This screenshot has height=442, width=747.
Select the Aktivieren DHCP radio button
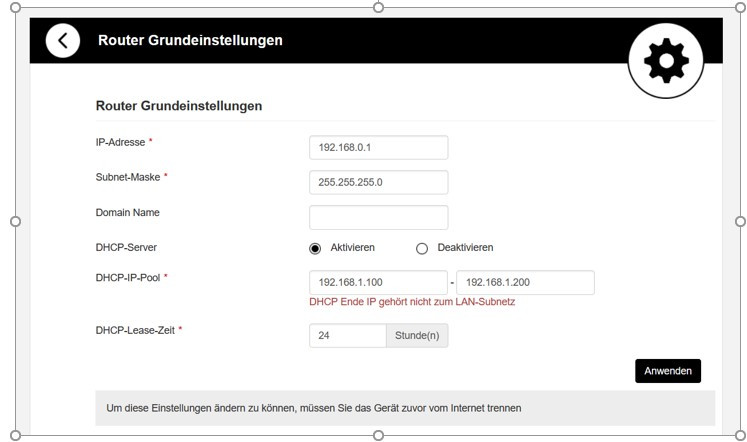(x=315, y=249)
